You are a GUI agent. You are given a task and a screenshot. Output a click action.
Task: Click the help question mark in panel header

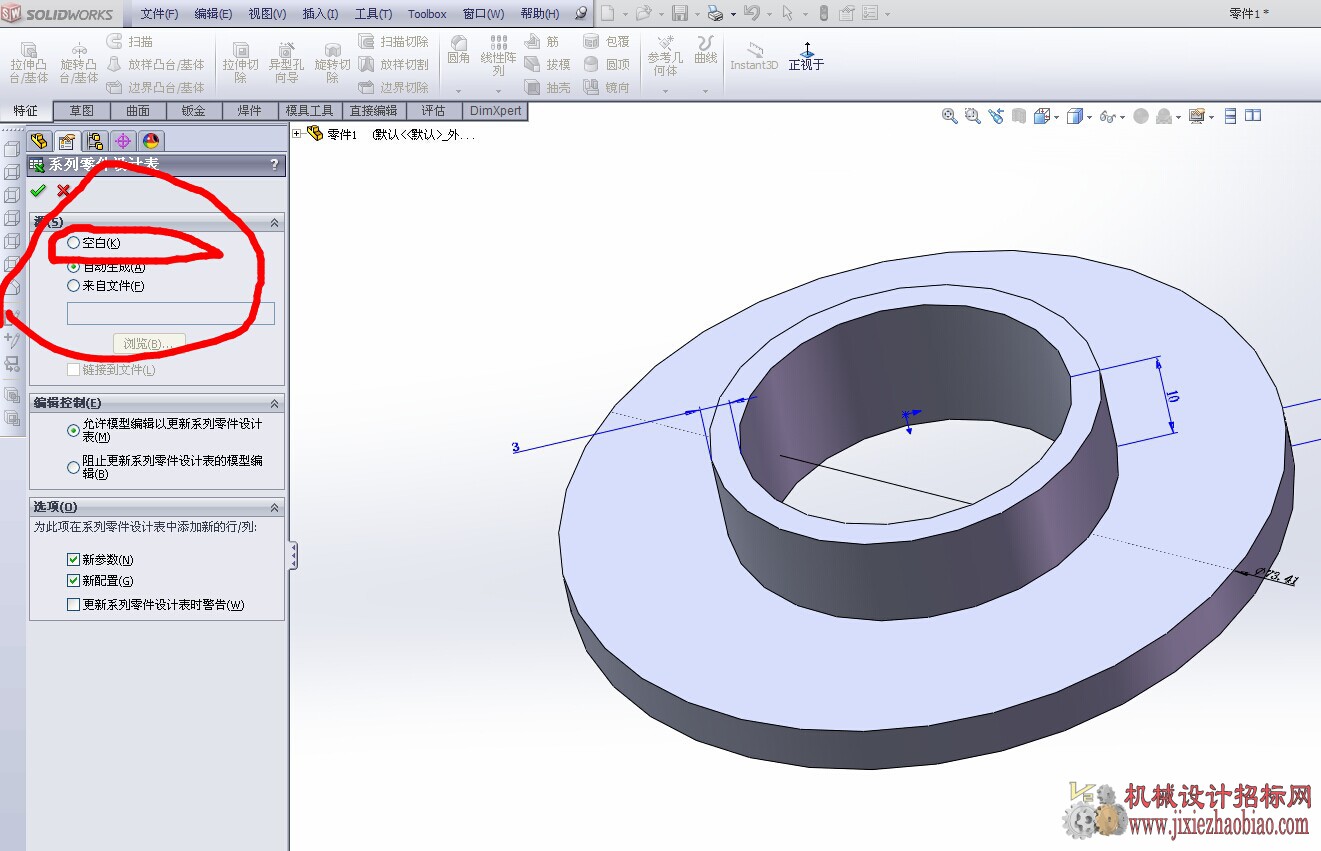click(x=275, y=165)
